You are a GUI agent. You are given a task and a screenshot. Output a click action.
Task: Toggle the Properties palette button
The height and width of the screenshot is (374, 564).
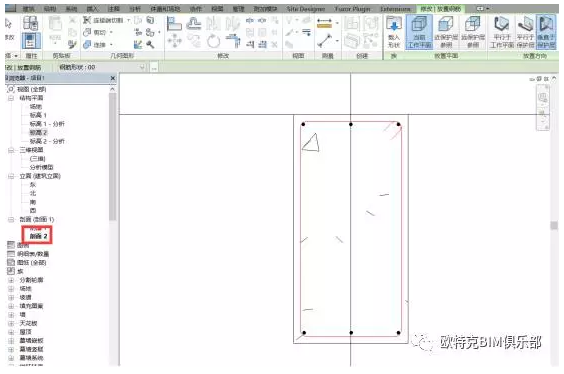pyautogui.click(x=30, y=40)
